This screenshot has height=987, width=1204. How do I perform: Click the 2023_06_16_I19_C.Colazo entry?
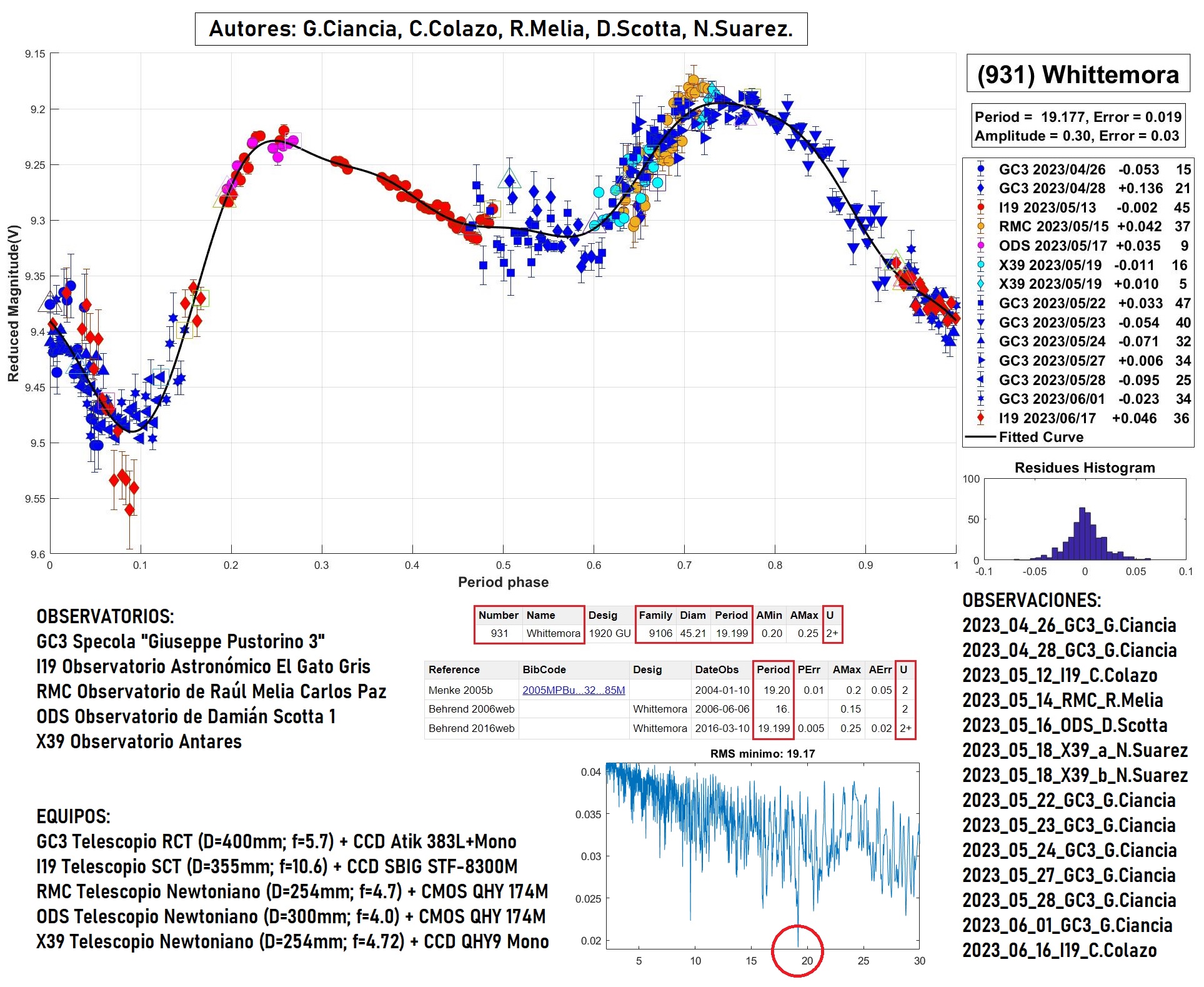pos(1060,950)
